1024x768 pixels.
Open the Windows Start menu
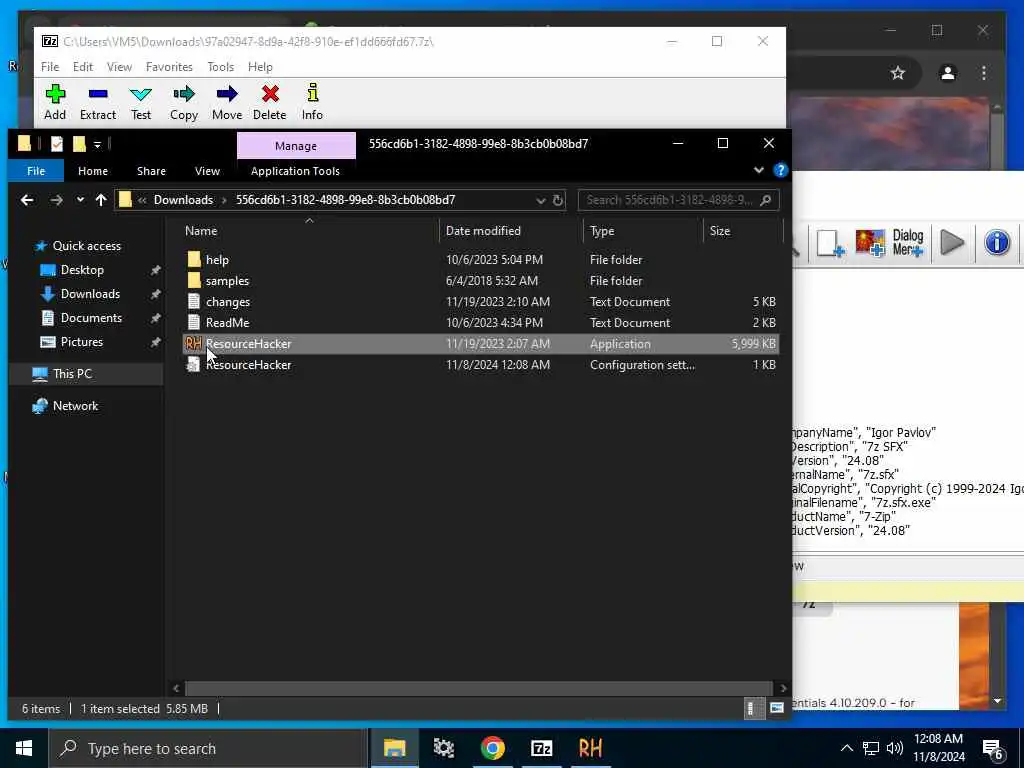tap(24, 748)
